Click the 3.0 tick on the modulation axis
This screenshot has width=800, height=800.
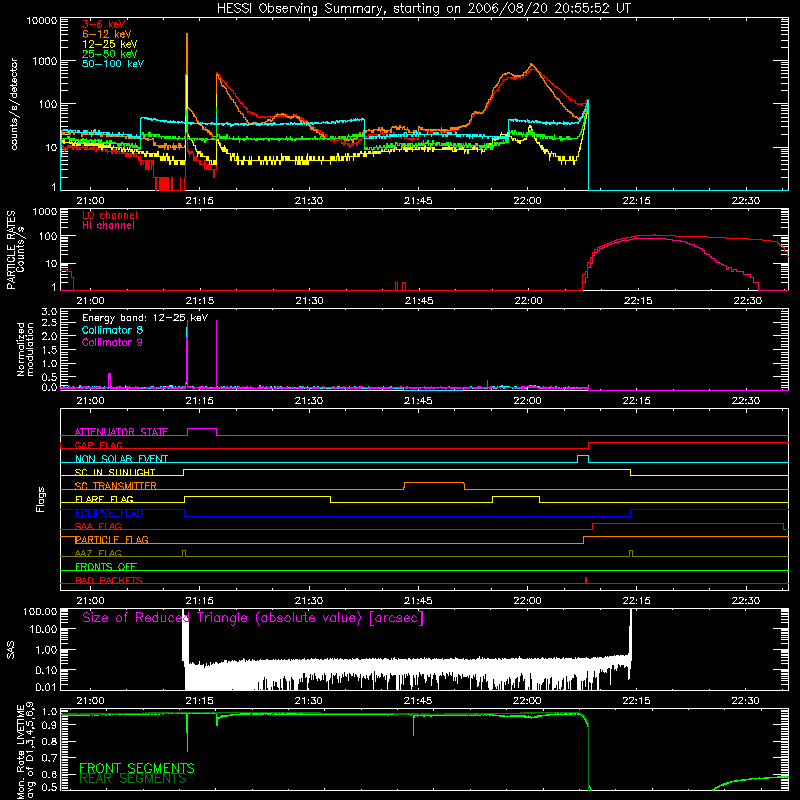point(49,311)
